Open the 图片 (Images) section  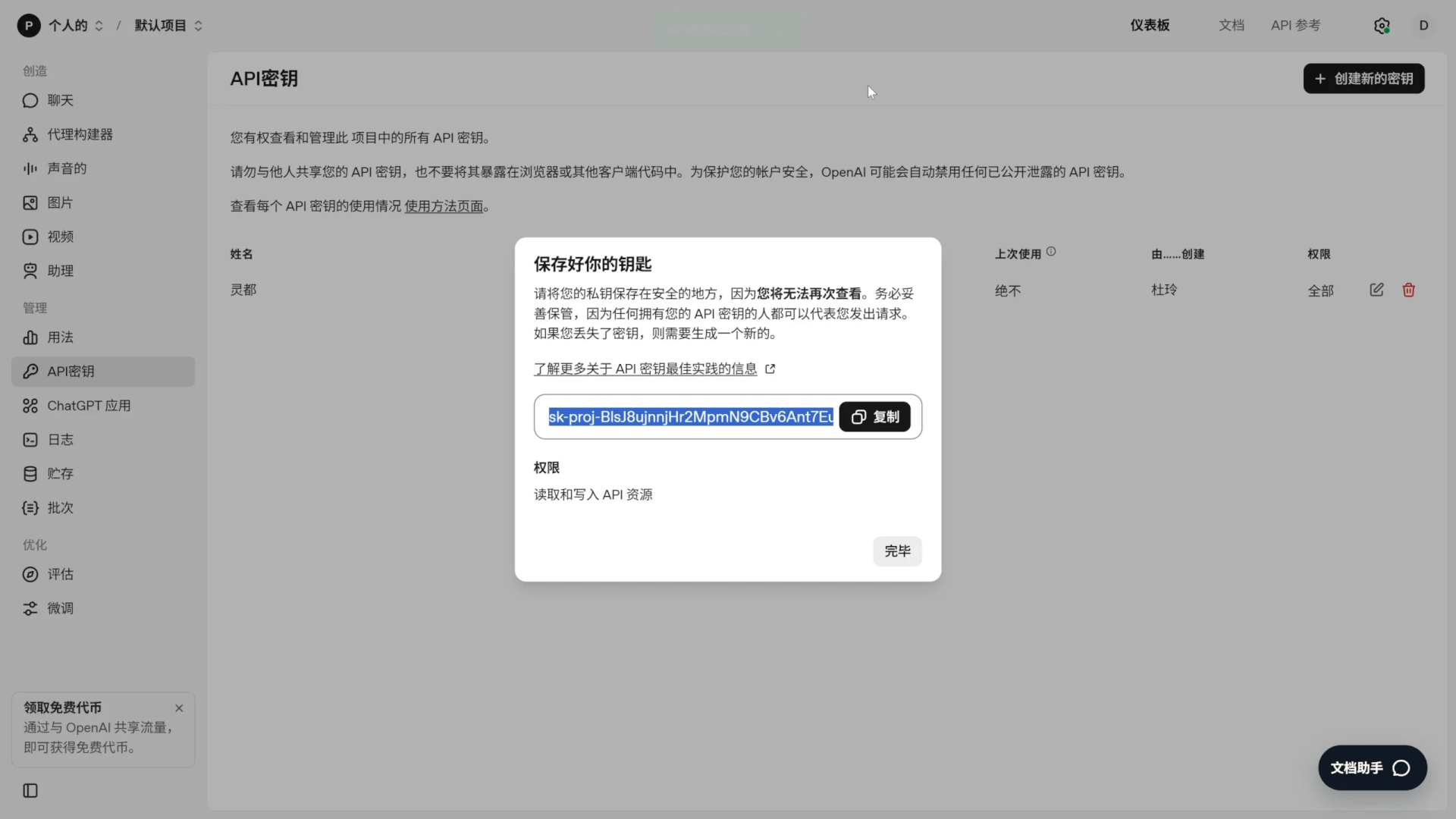(x=59, y=202)
